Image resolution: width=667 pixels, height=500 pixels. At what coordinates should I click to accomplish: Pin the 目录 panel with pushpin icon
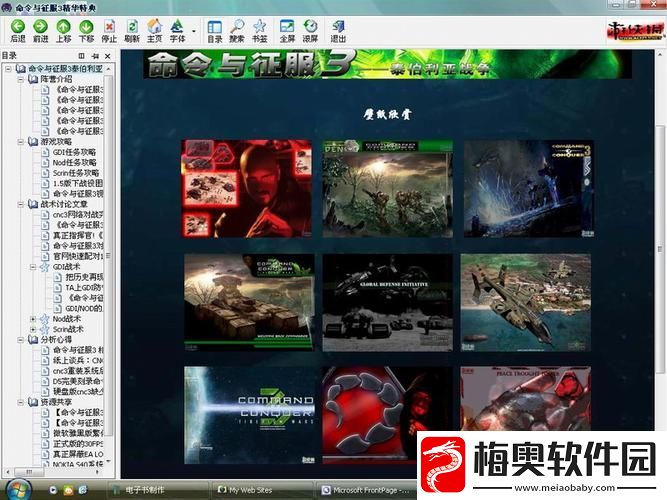coord(95,56)
